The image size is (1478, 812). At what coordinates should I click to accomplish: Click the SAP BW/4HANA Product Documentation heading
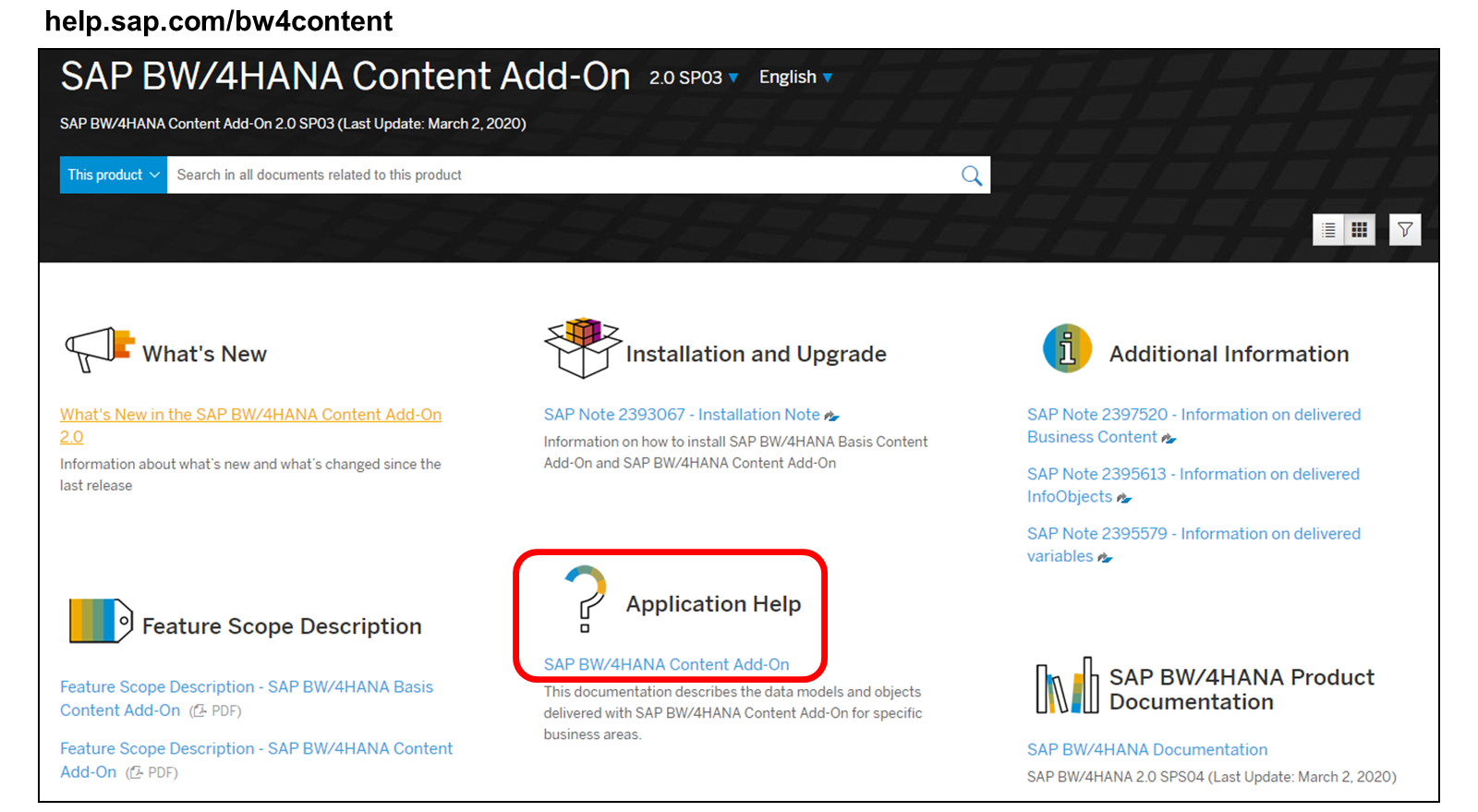(1242, 689)
